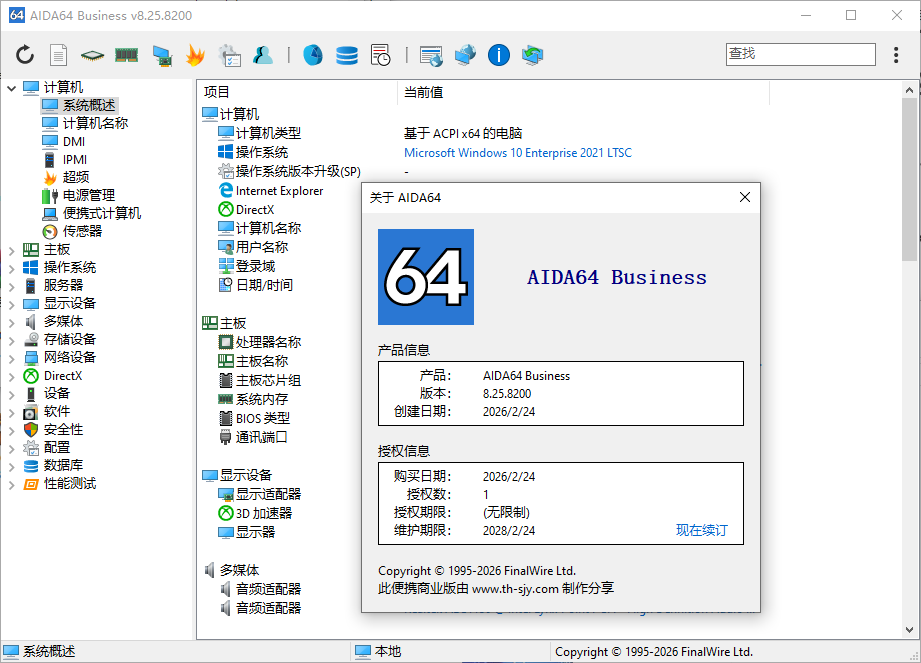The width and height of the screenshot is (921, 663).
Task: Click the Refresh toolbar icon
Action: click(25, 55)
